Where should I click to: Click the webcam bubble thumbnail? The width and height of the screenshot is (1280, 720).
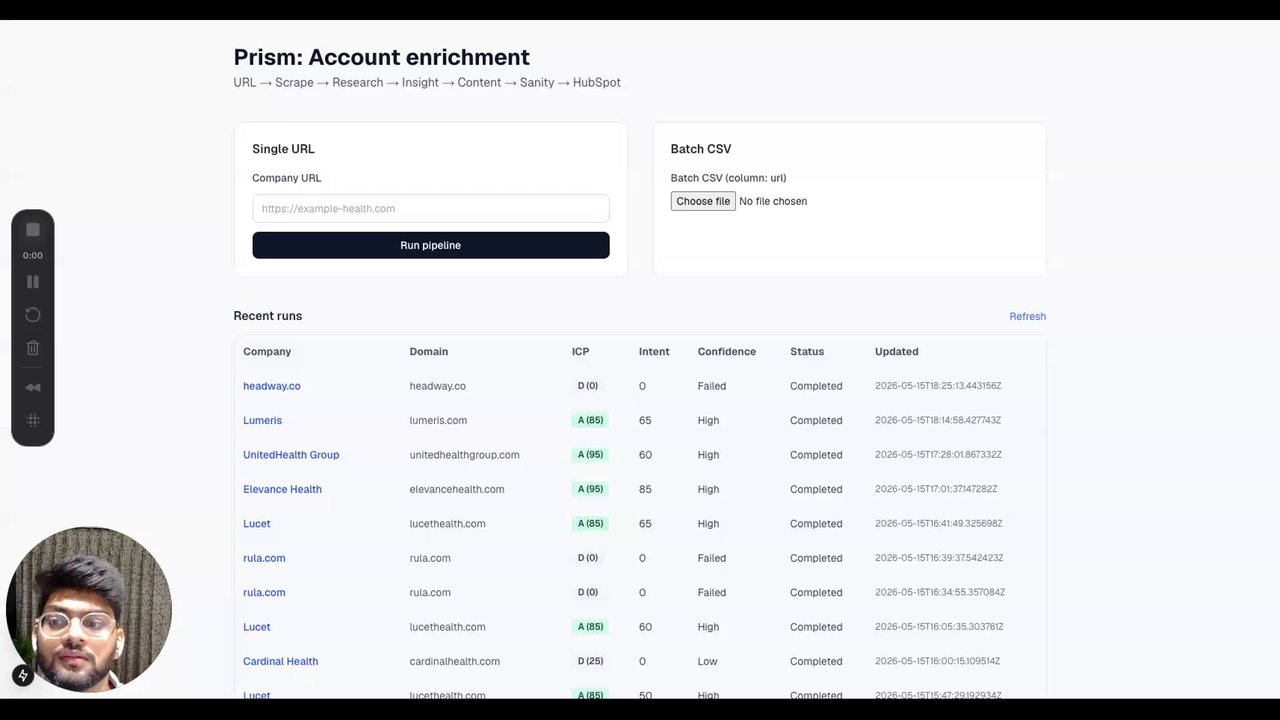pos(89,609)
